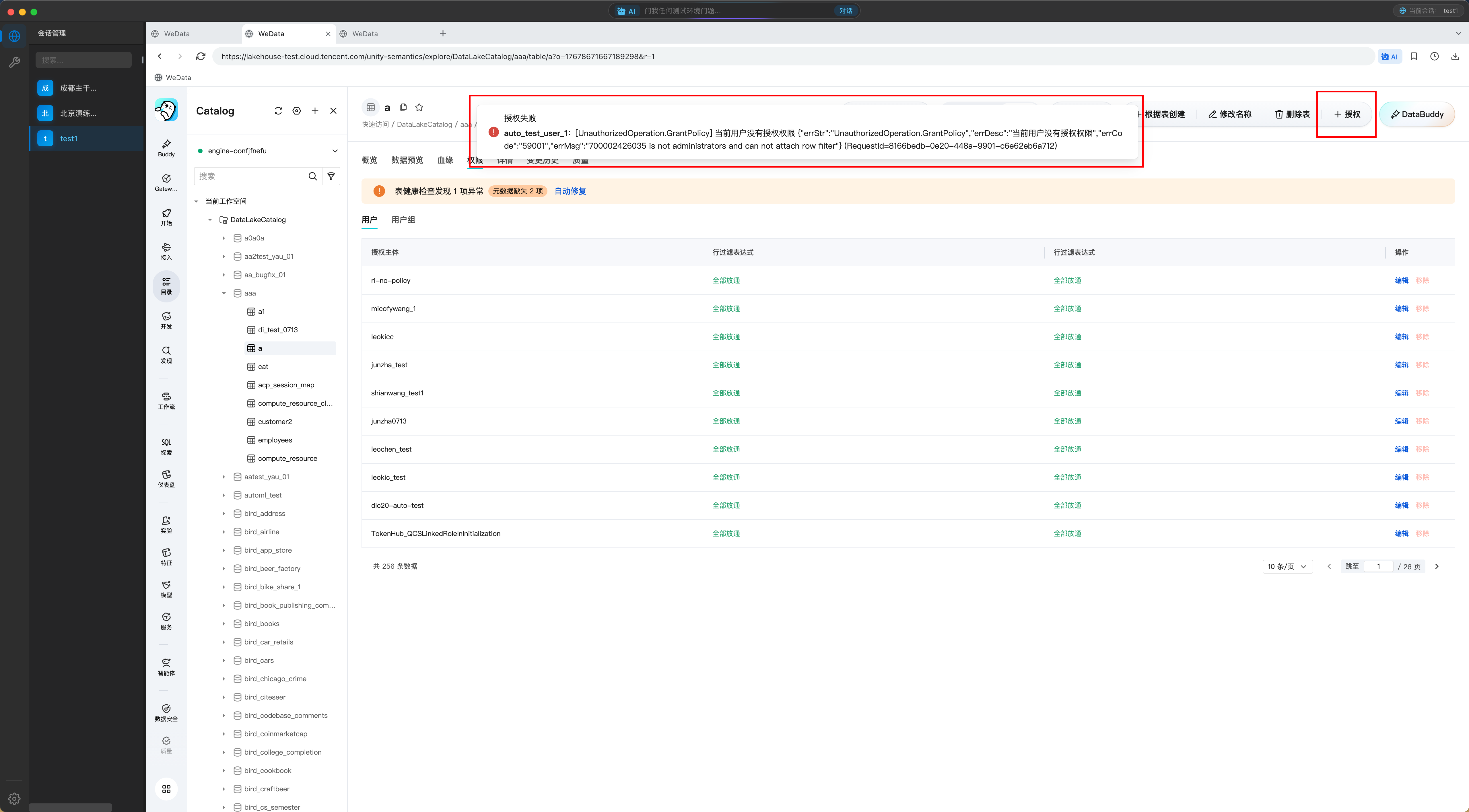Open settings gear at bottom-left
The height and width of the screenshot is (812, 1469).
(x=14, y=799)
